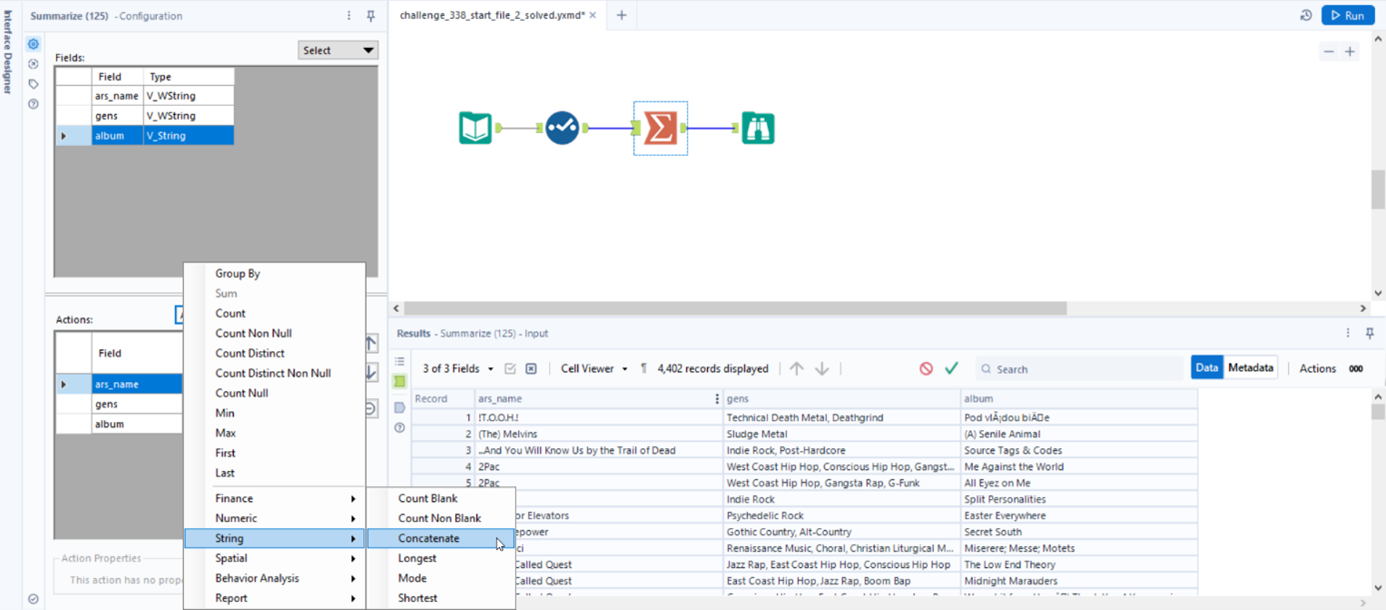Zoom out canvas with minus button
Image resolution: width=1386 pixels, height=610 pixels.
pyautogui.click(x=1328, y=52)
